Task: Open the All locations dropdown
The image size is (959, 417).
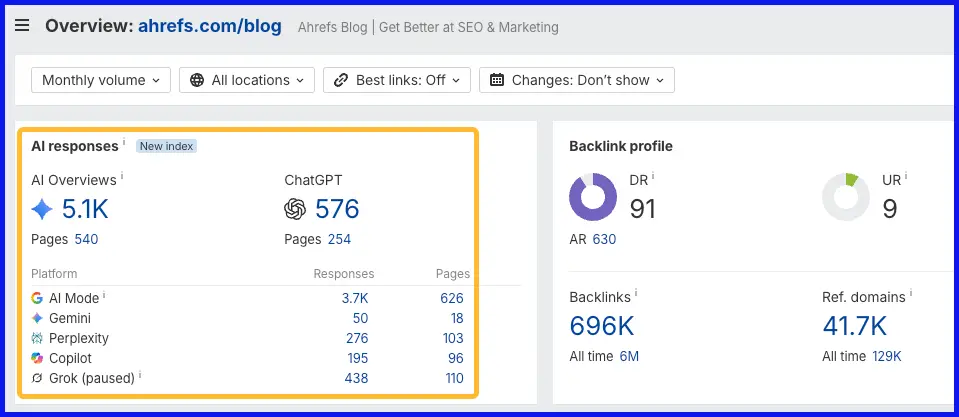Action: pos(247,80)
